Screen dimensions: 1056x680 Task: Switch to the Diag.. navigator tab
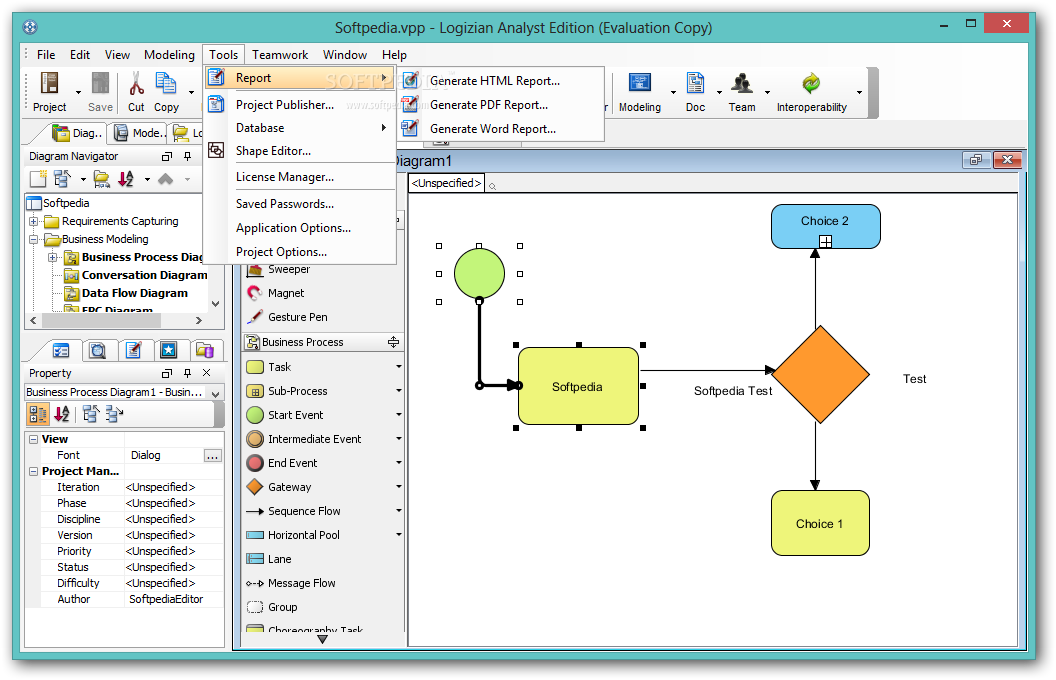[x=79, y=133]
